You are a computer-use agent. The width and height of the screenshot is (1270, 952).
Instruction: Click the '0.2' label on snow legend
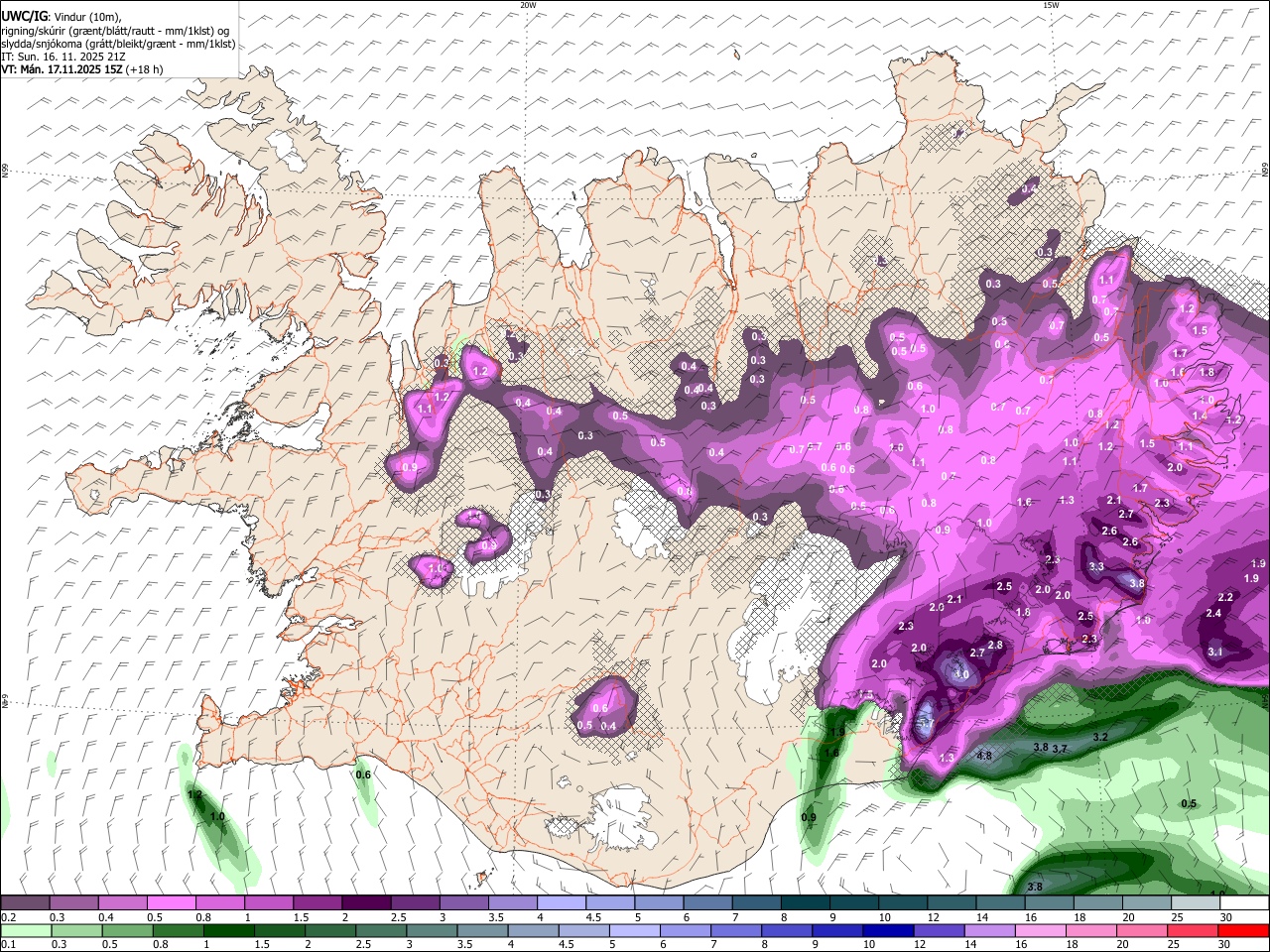click(8, 917)
